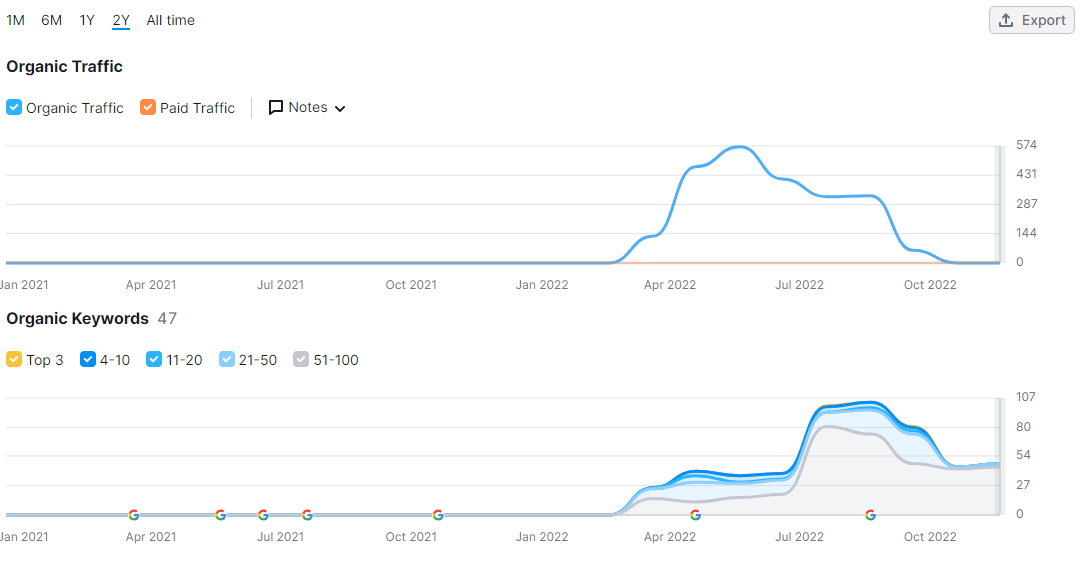Screen dimensions: 1080x577
Task: Open the Notes dropdown
Action: coord(307,107)
